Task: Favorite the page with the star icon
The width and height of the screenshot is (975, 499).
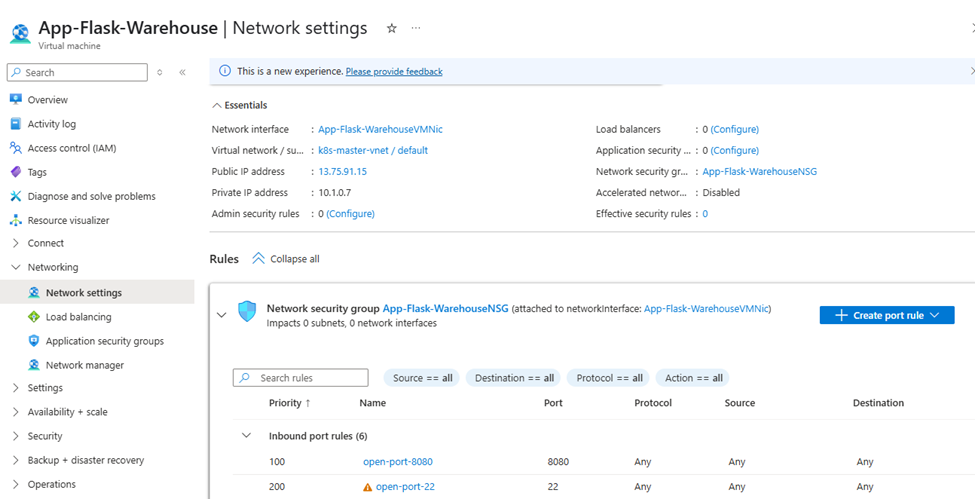Action: point(392,28)
